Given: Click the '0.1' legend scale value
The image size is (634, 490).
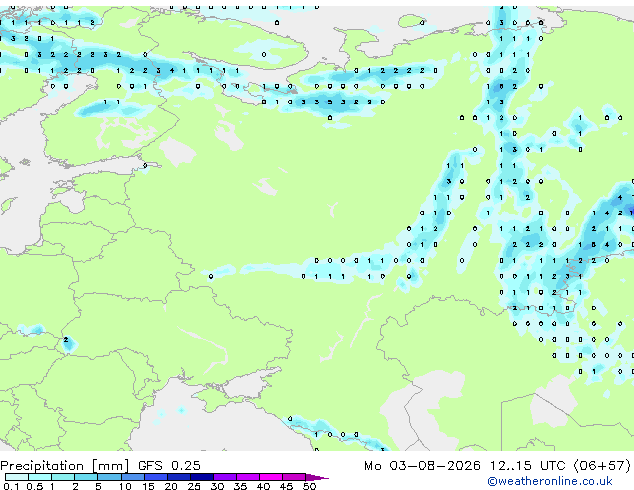Looking at the screenshot, I should pyautogui.click(x=11, y=486).
